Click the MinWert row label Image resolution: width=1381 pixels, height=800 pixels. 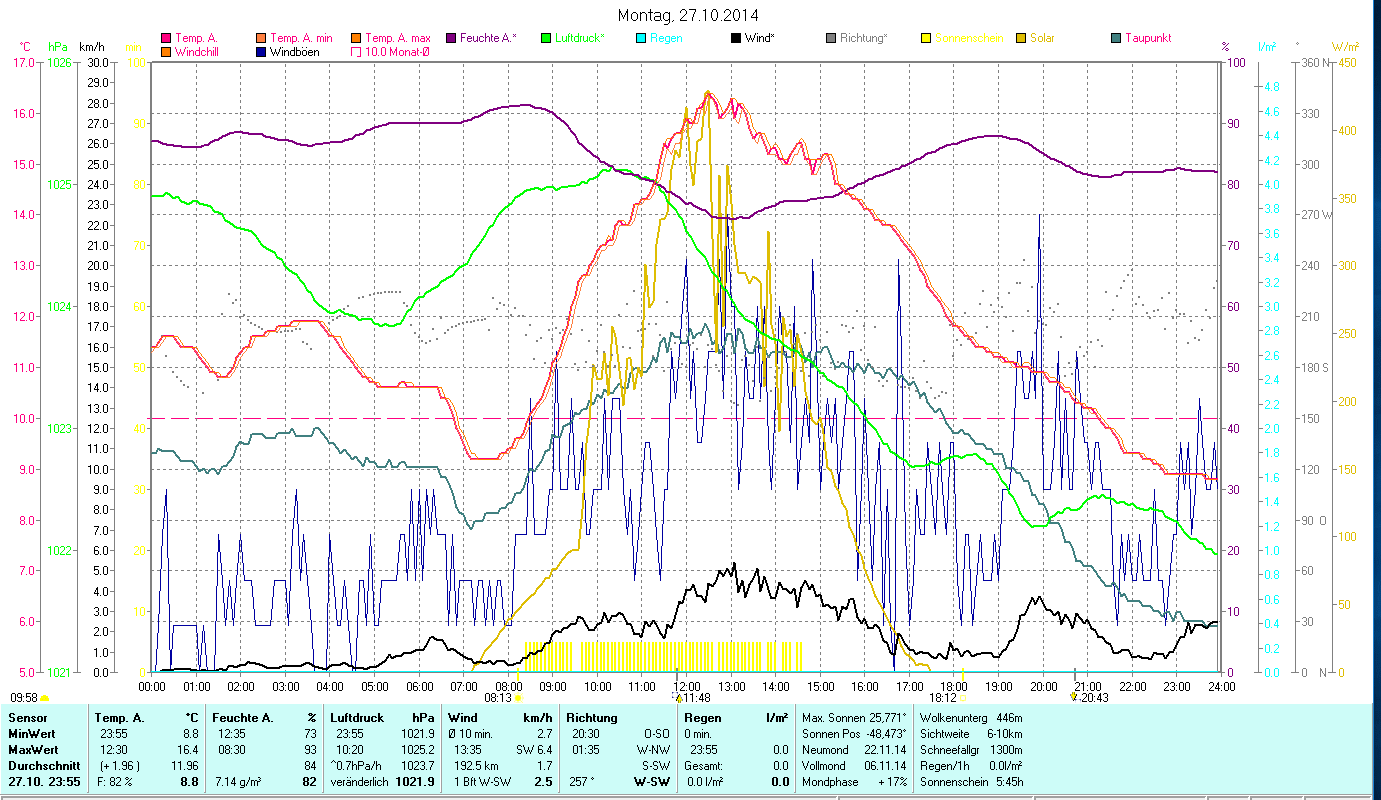[x=33, y=734]
